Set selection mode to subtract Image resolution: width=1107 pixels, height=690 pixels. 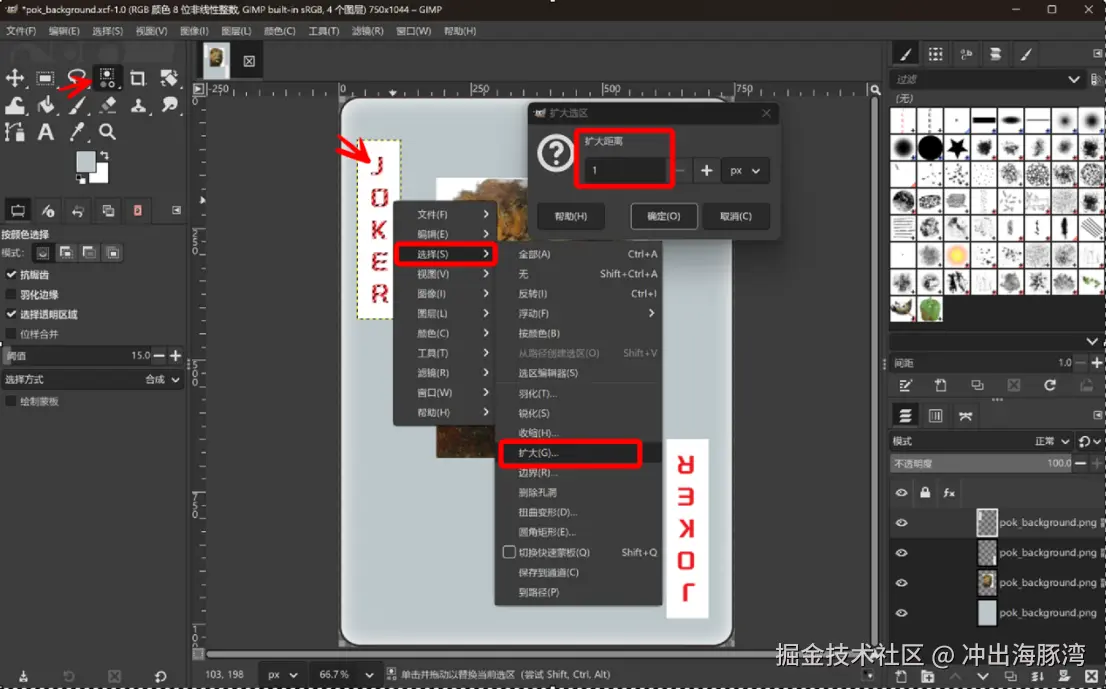[89, 253]
